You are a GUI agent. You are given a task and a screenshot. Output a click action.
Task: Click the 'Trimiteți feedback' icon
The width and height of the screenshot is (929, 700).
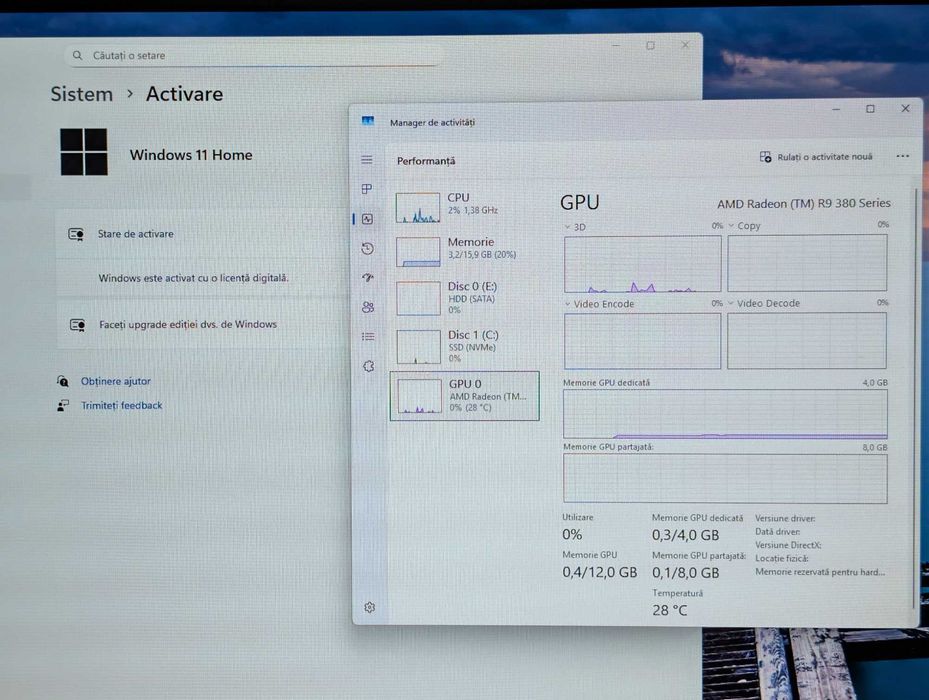63,405
